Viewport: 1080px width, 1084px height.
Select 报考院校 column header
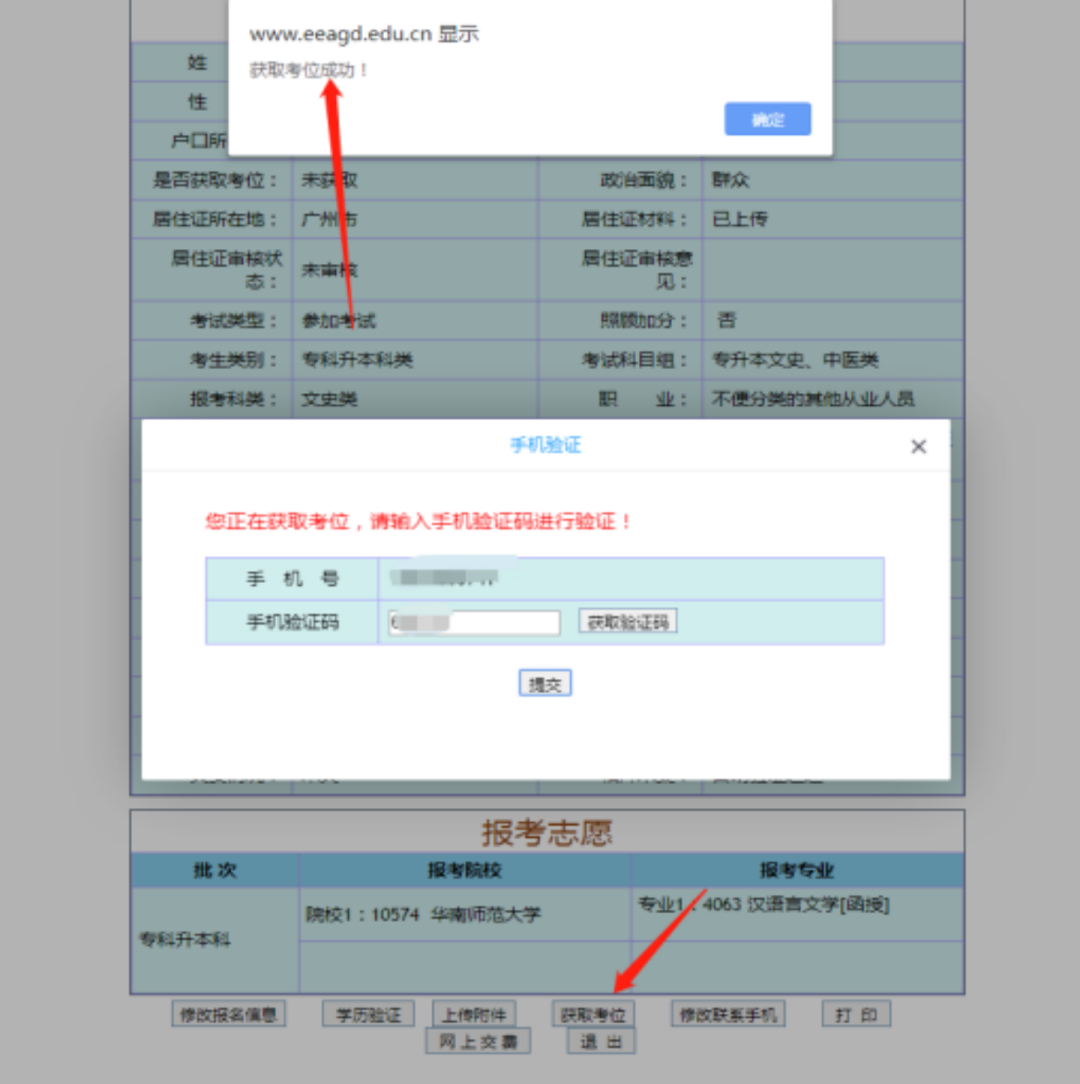[465, 870]
